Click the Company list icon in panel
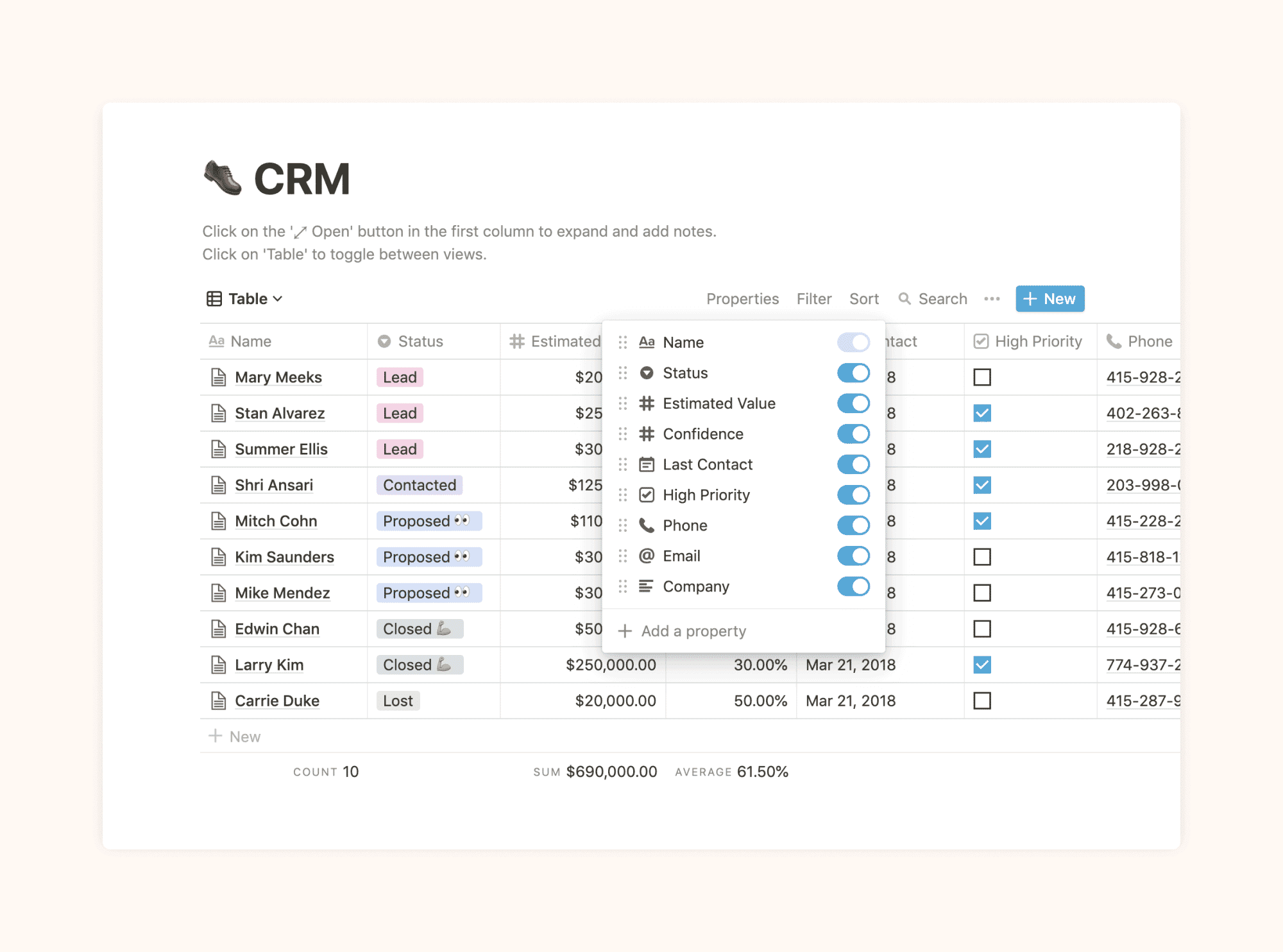The width and height of the screenshot is (1283, 952). pos(648,586)
